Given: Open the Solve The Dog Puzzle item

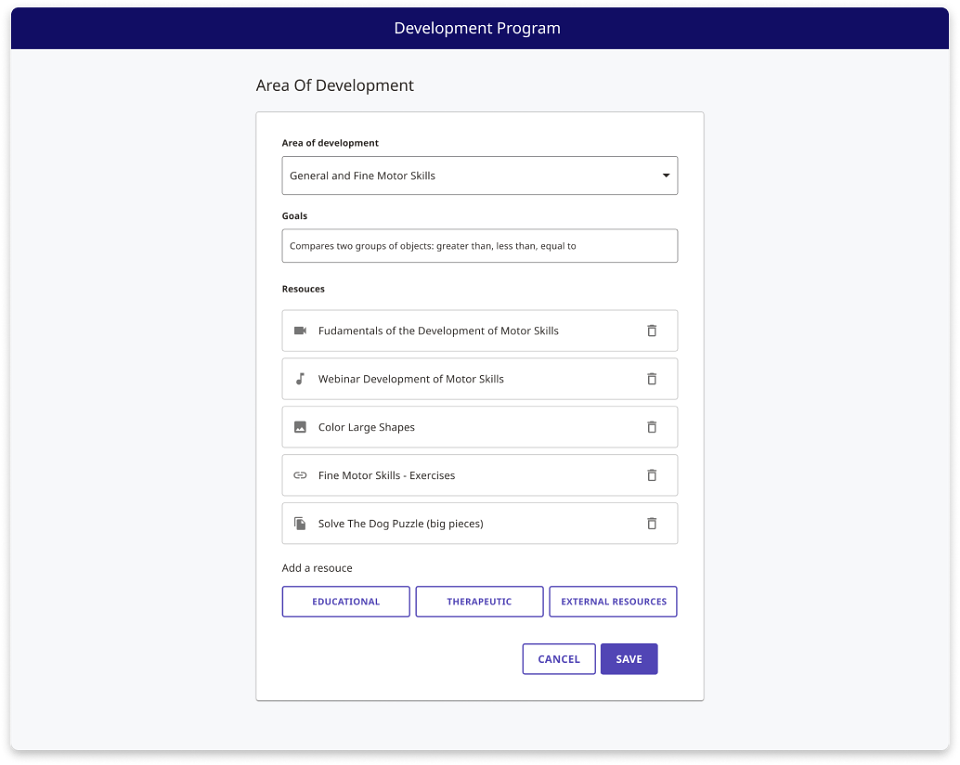Looking at the screenshot, I should click(x=479, y=523).
